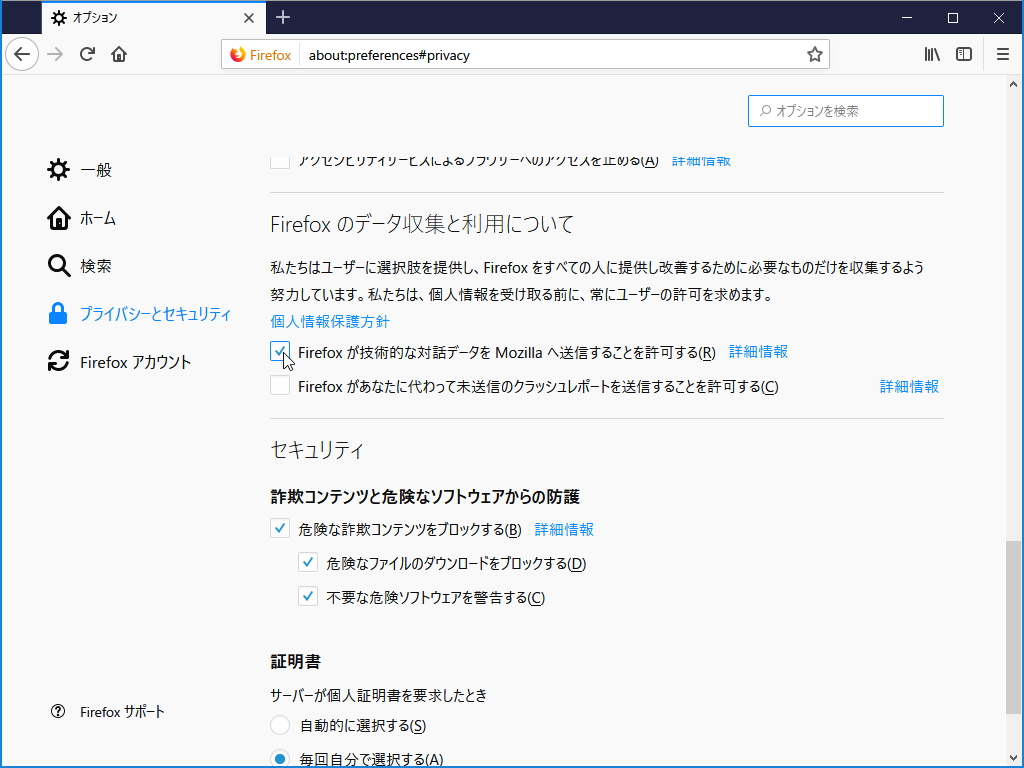Select 自動的に選択する for certificates
The image size is (1024, 768).
pos(279,725)
